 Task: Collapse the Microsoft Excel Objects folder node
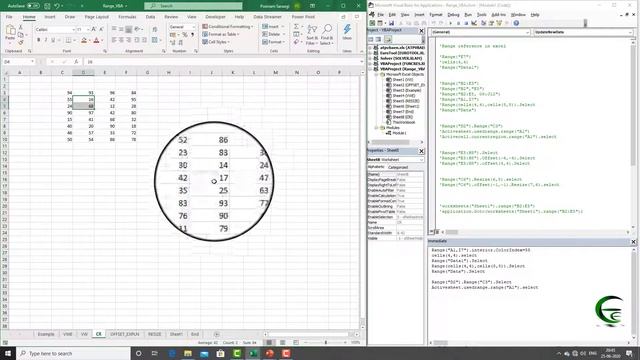tap(377, 75)
